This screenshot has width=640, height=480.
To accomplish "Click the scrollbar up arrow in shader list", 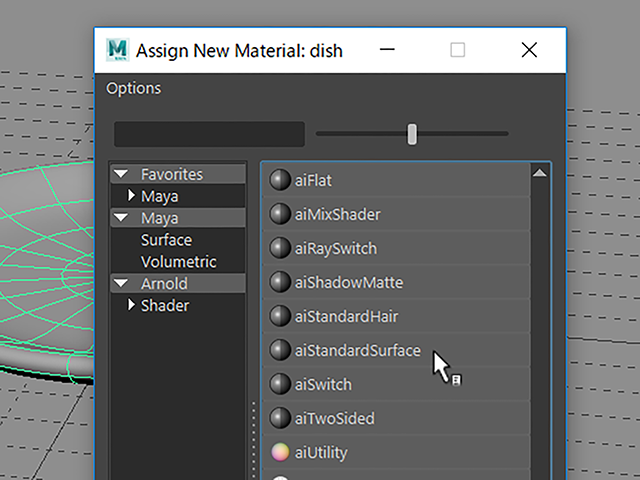I will pos(540,173).
